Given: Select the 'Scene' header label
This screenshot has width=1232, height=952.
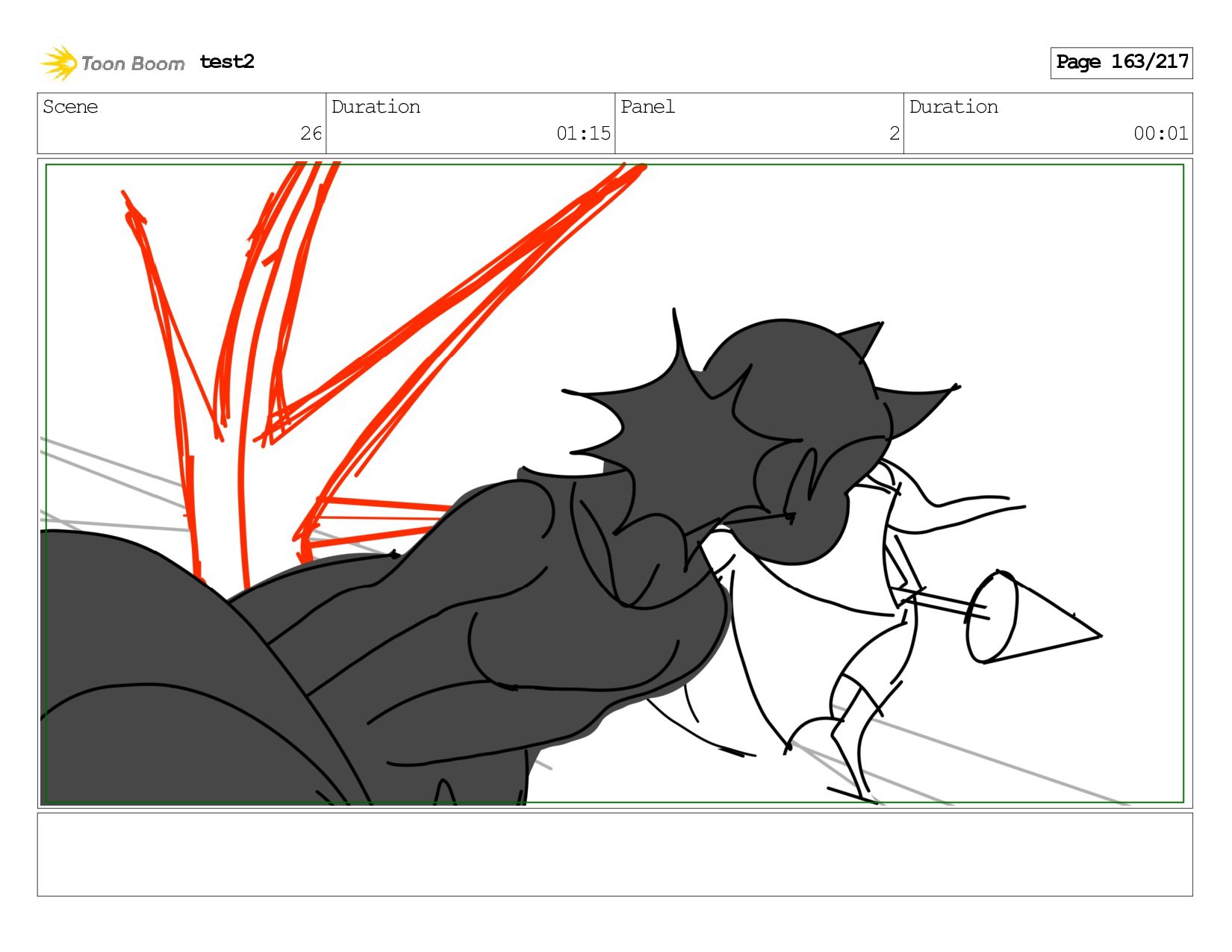Looking at the screenshot, I should coord(70,107).
